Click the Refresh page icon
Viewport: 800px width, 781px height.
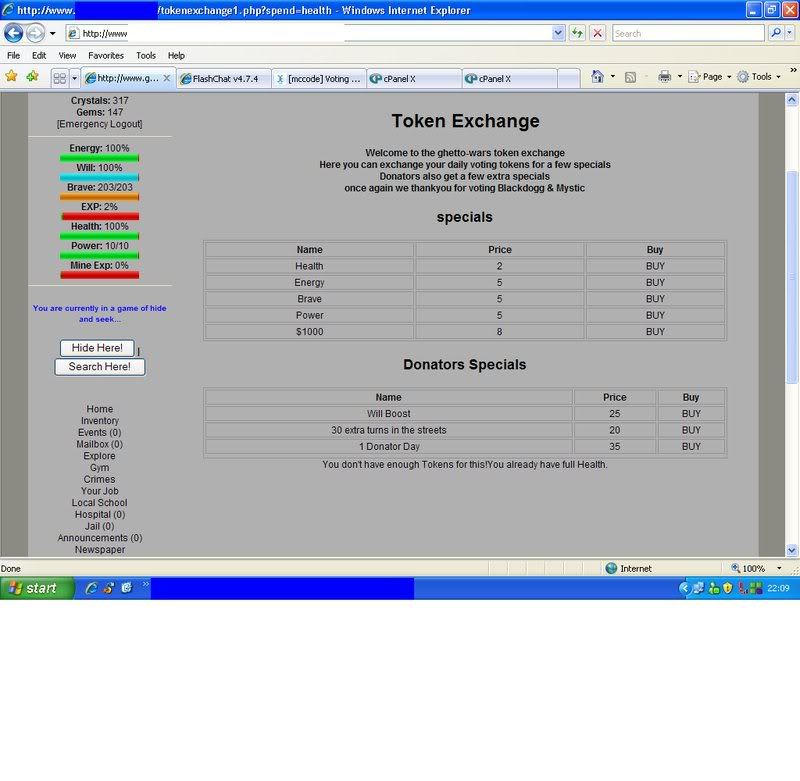pyautogui.click(x=577, y=33)
